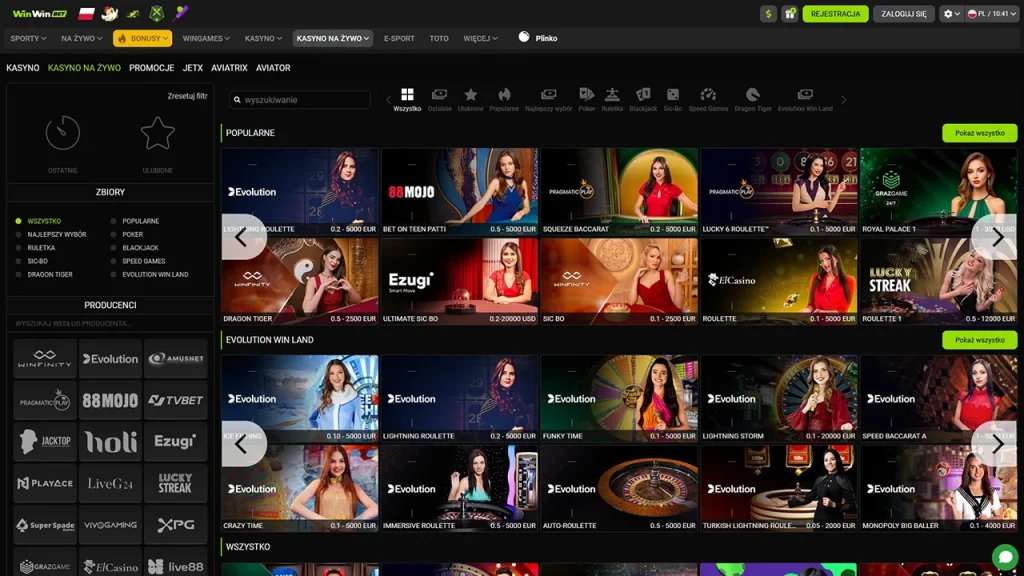Screen dimensions: 1024x576
Task: Click the Ulubione star icon in sidebar
Action: click(157, 134)
